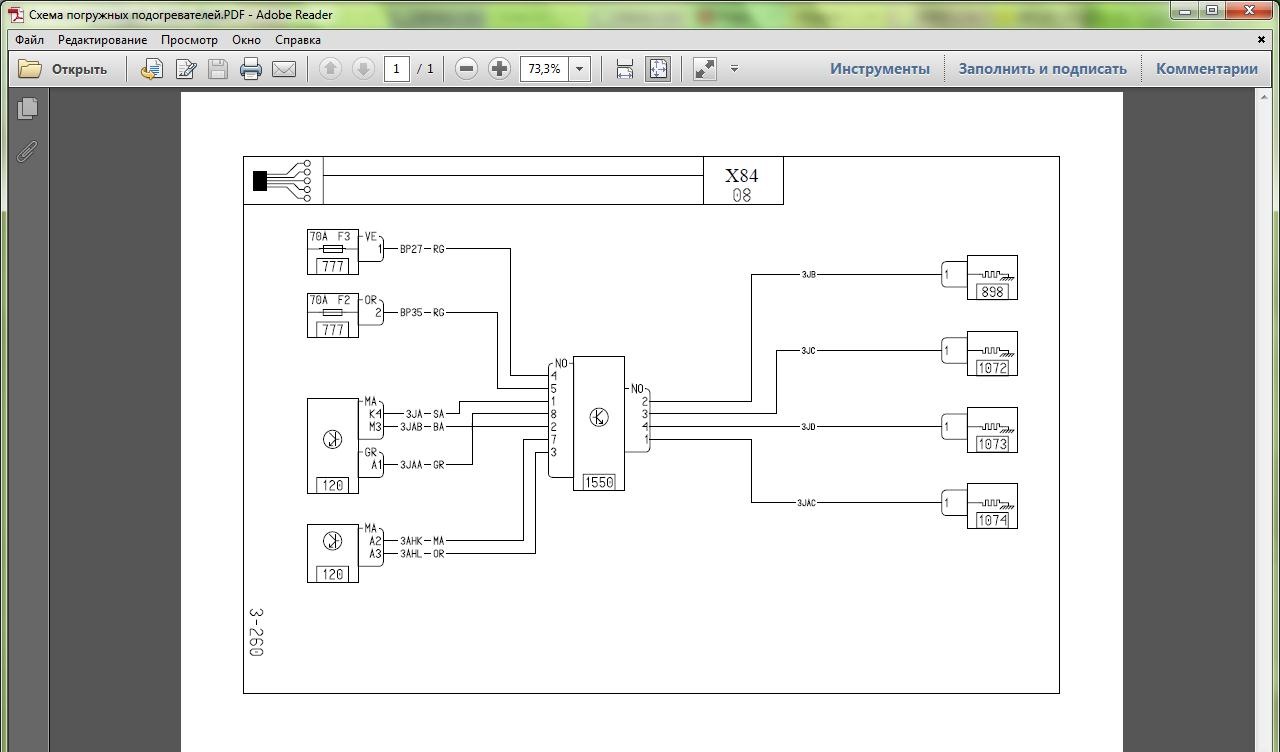Click the page number input field
This screenshot has height=752, width=1280.
(397, 69)
